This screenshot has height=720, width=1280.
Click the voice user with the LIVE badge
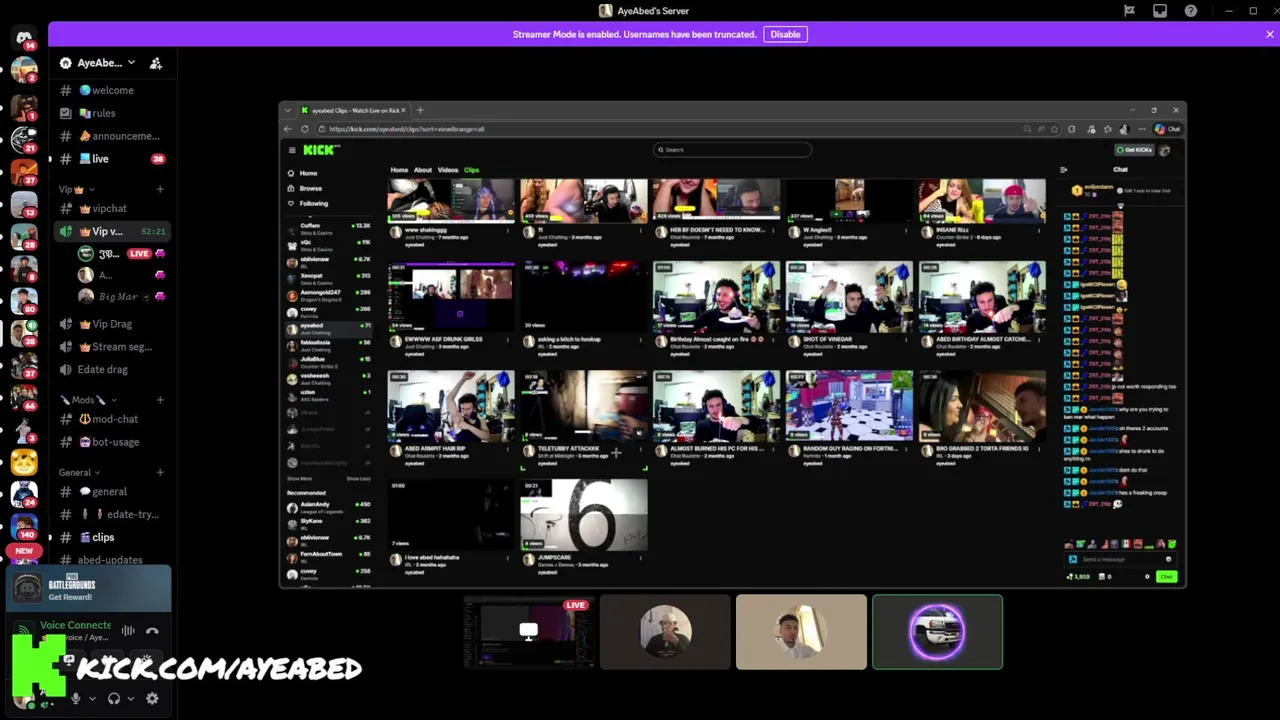point(120,254)
